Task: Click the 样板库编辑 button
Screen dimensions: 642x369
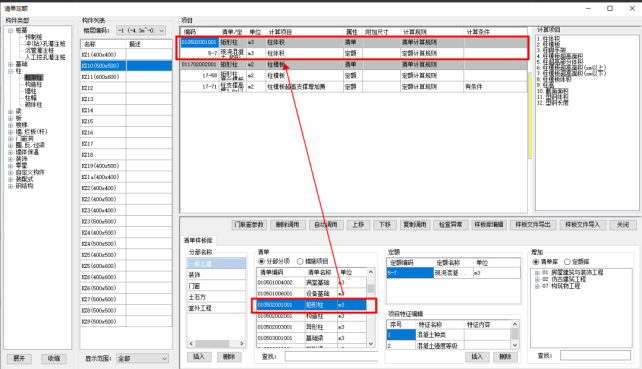Action: [489, 225]
